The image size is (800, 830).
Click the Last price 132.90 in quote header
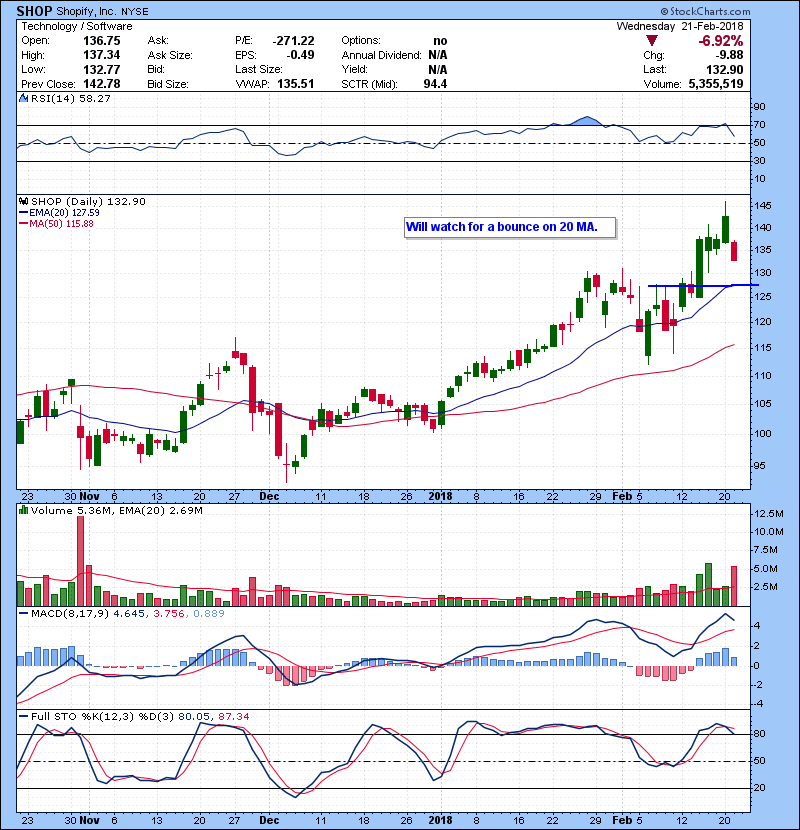[x=724, y=69]
